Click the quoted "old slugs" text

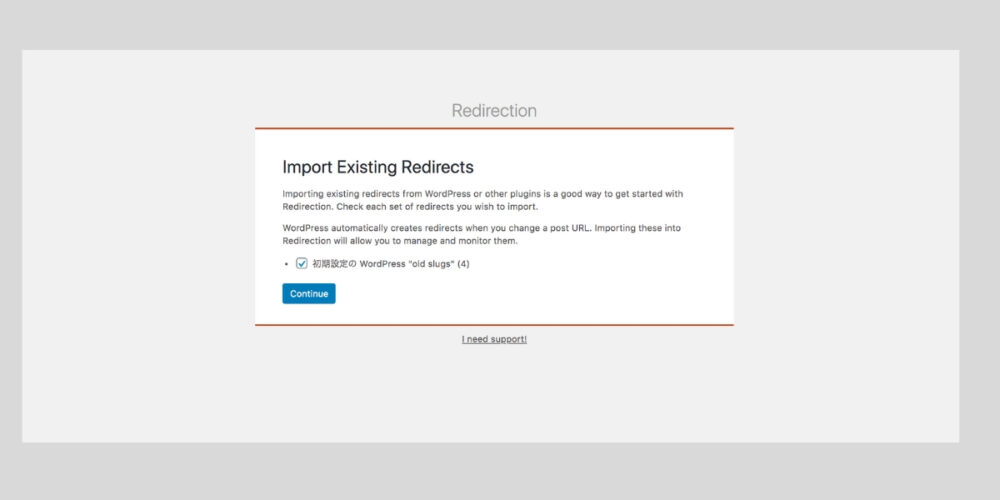pyautogui.click(x=431, y=263)
